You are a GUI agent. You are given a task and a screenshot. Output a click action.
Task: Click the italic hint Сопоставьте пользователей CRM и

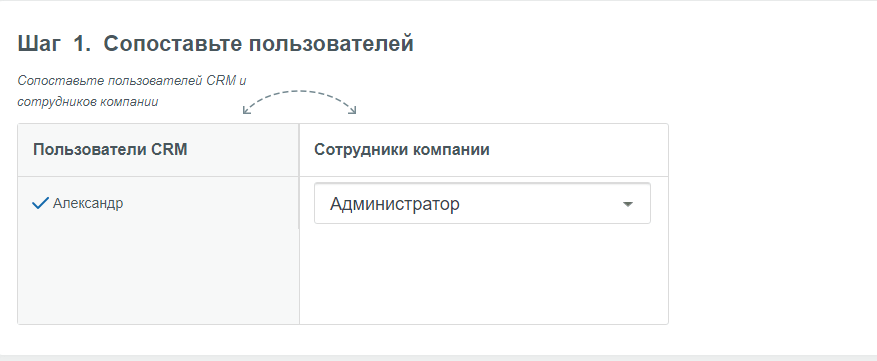click(x=132, y=81)
